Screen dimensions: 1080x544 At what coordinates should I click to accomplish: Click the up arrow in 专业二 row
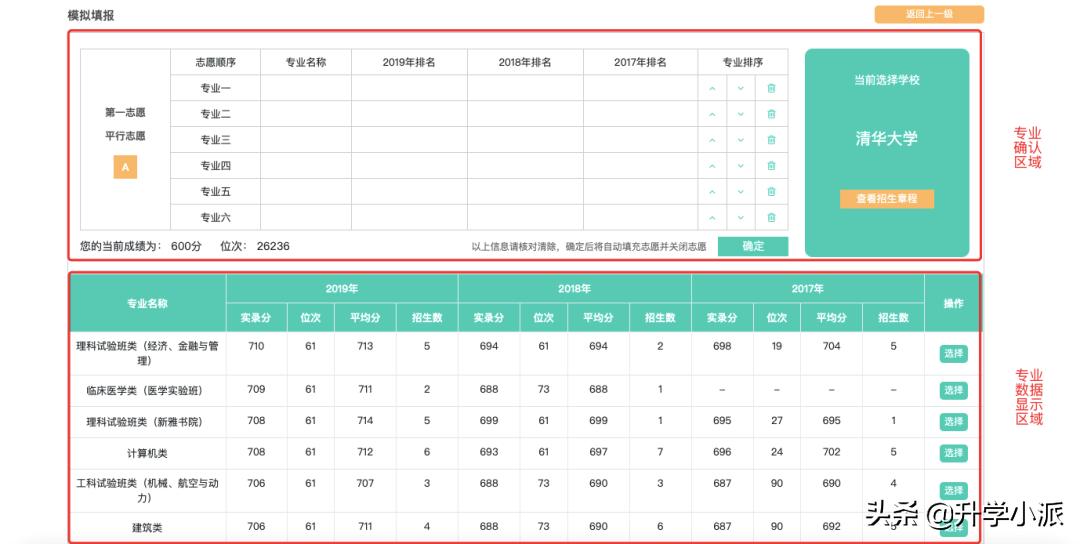pos(712,114)
